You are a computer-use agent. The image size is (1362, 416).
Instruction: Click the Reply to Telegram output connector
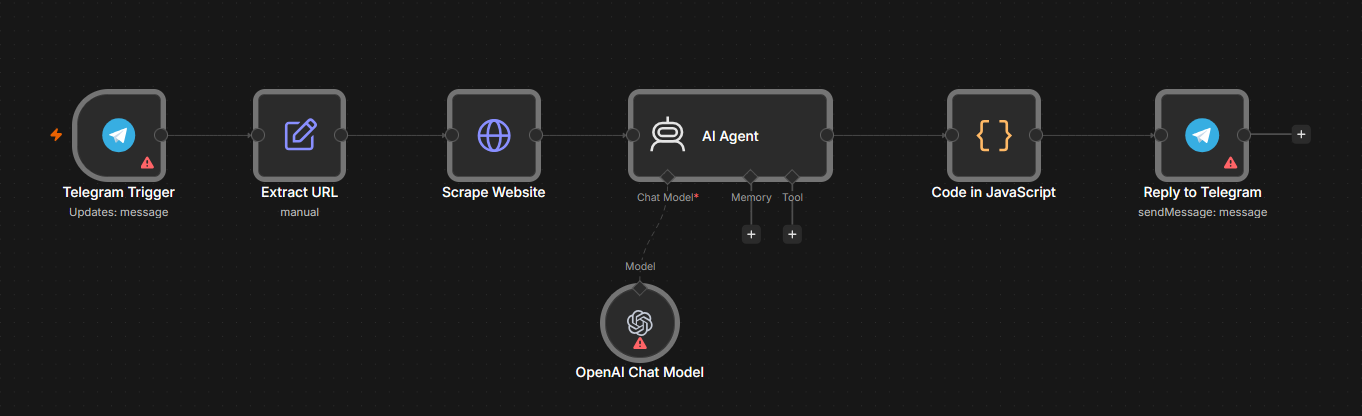[x=1244, y=135]
